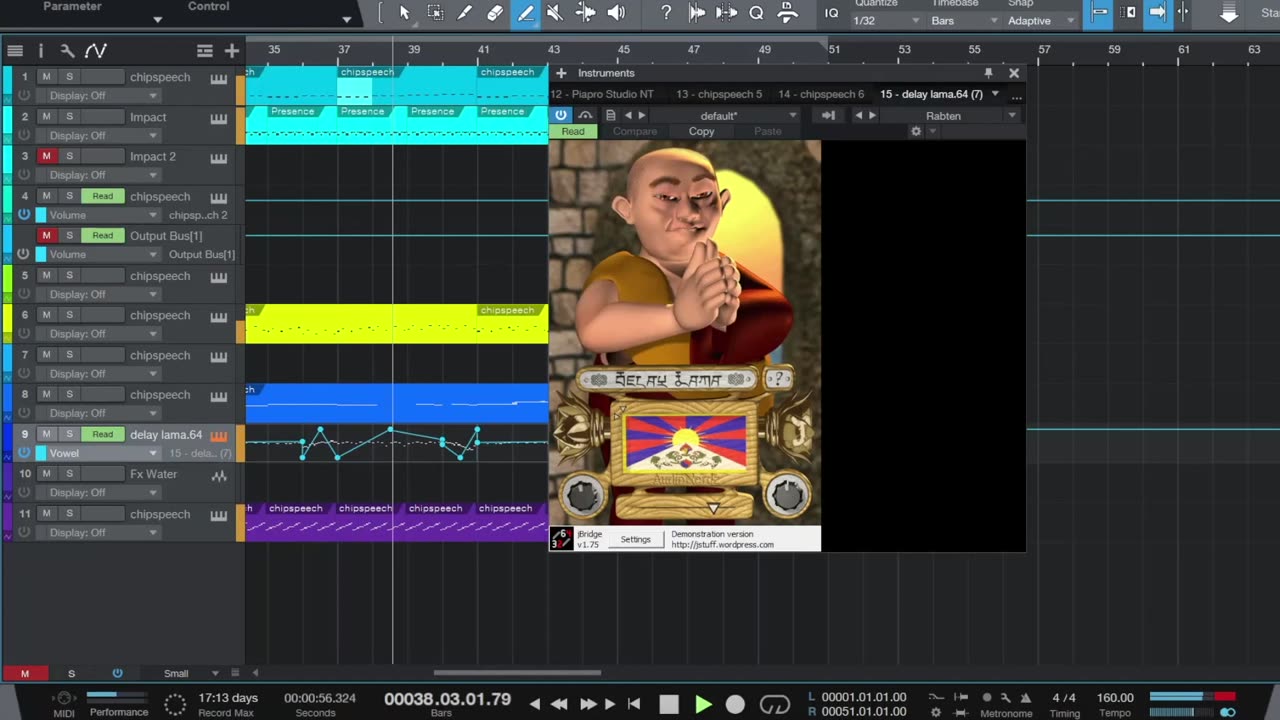Click the Paste button in plugin header
Image resolution: width=1280 pixels, height=720 pixels.
(768, 132)
